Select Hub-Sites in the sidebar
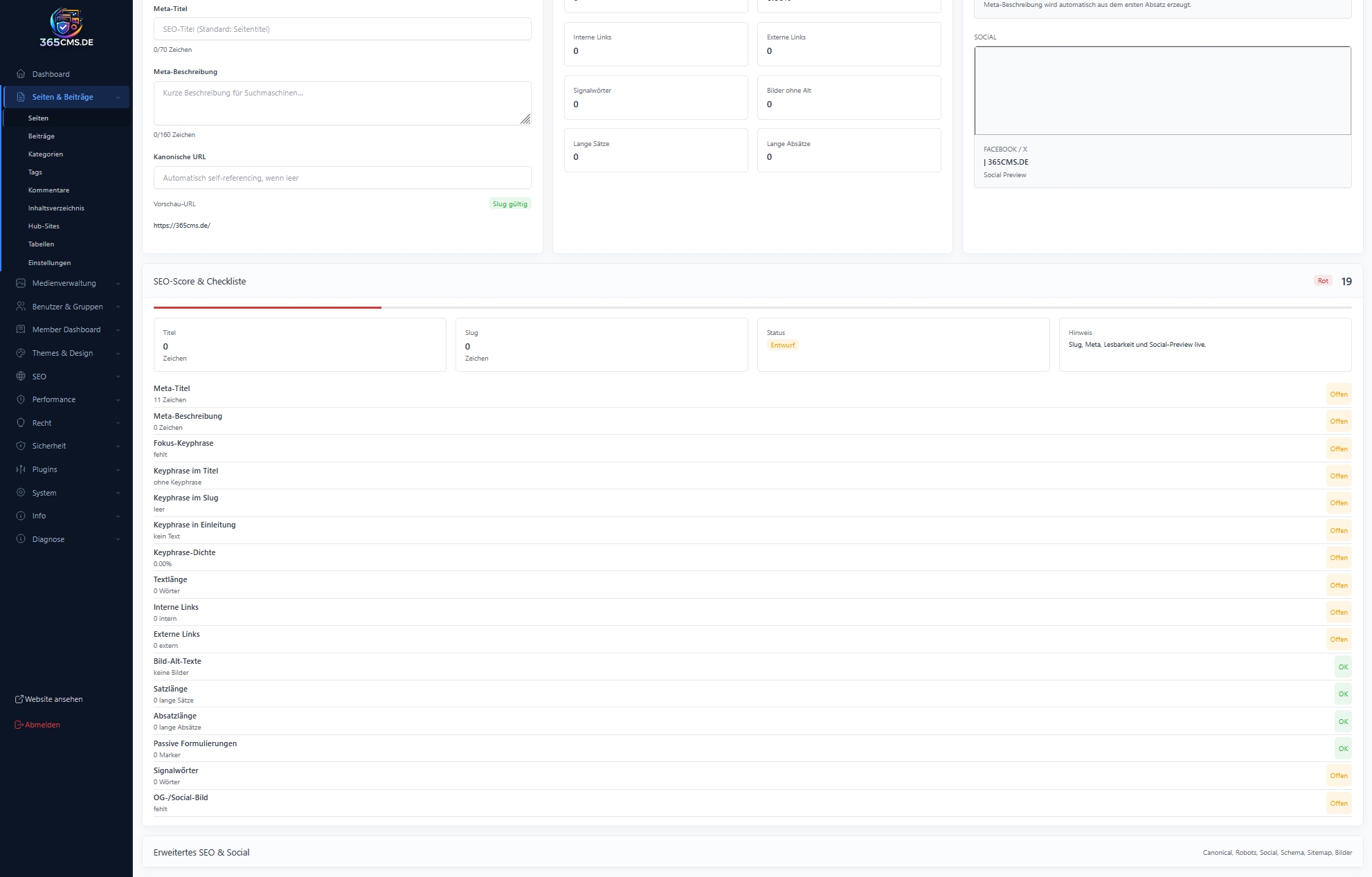 pos(44,226)
